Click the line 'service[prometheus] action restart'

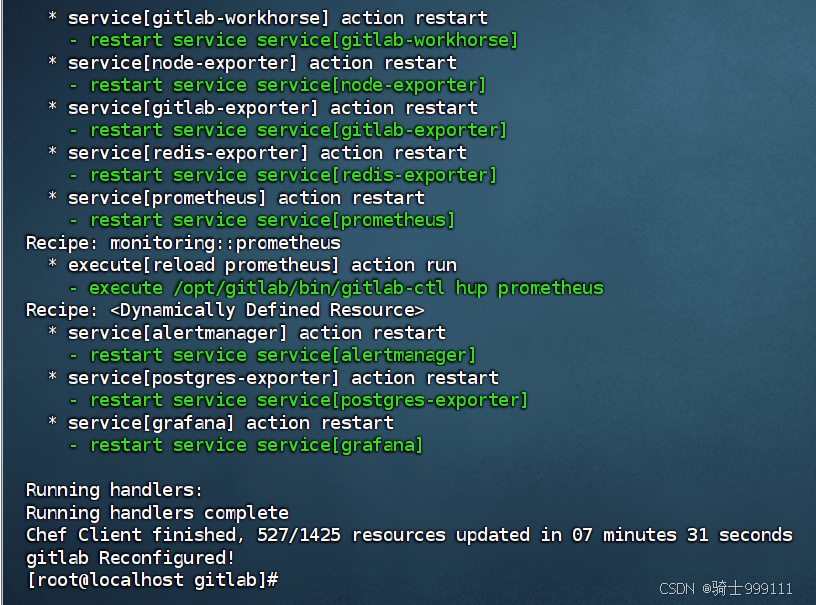247,198
